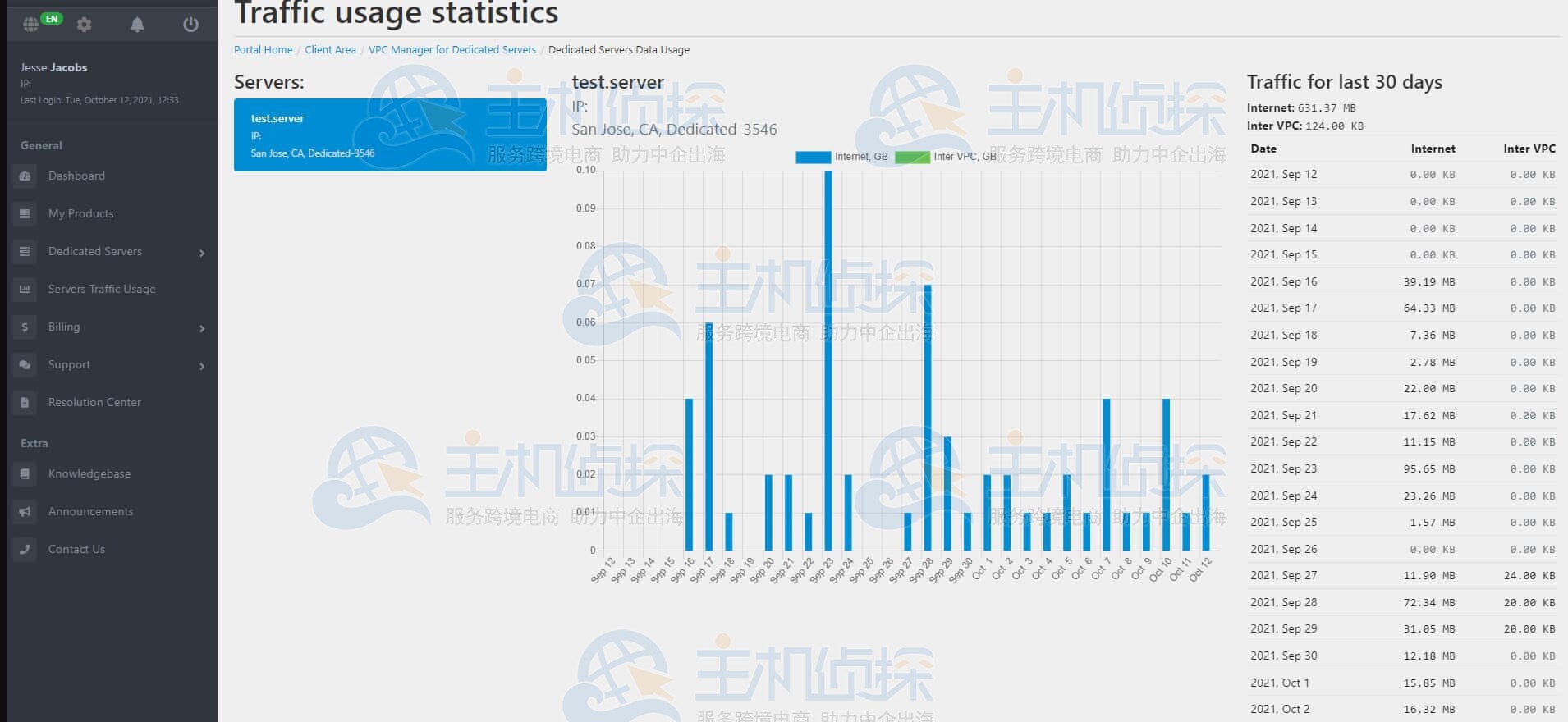Click the power logout icon
This screenshot has height=722, width=1568.
point(190,24)
